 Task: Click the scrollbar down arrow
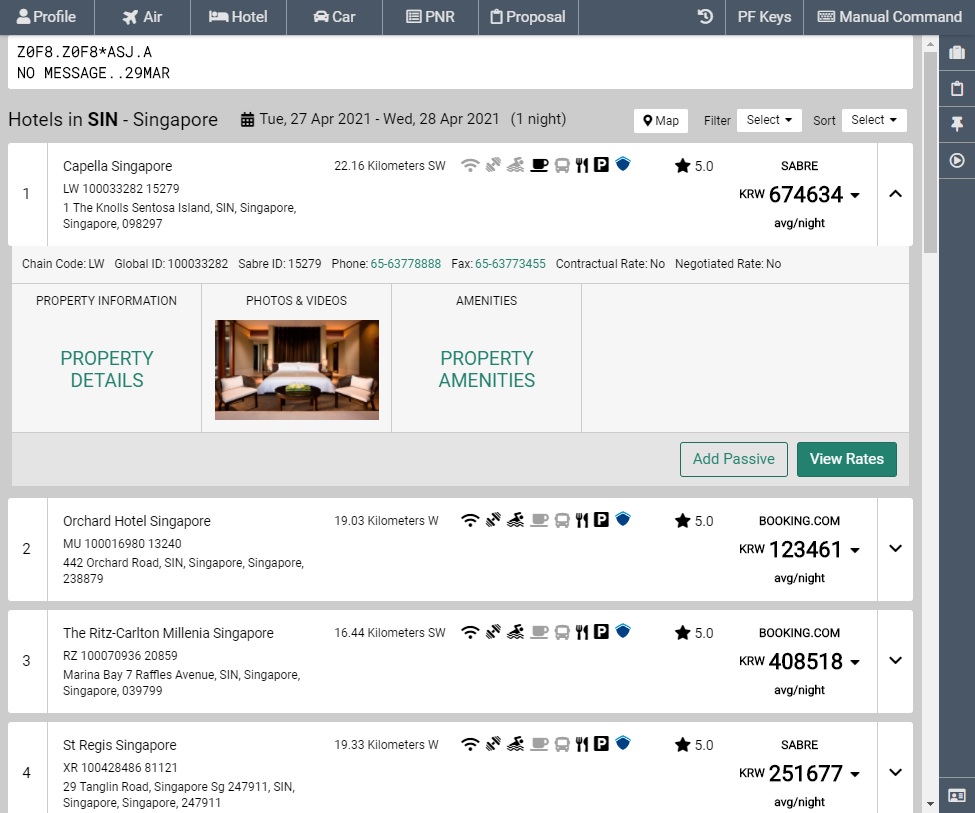(x=930, y=804)
